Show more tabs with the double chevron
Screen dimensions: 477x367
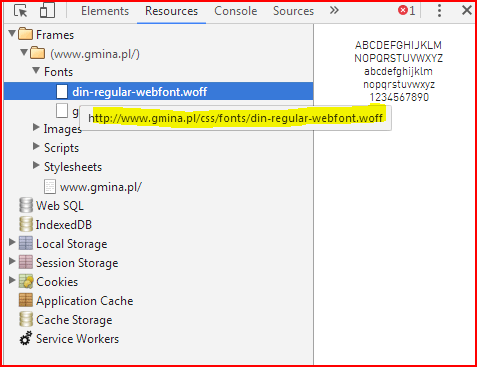[x=334, y=10]
